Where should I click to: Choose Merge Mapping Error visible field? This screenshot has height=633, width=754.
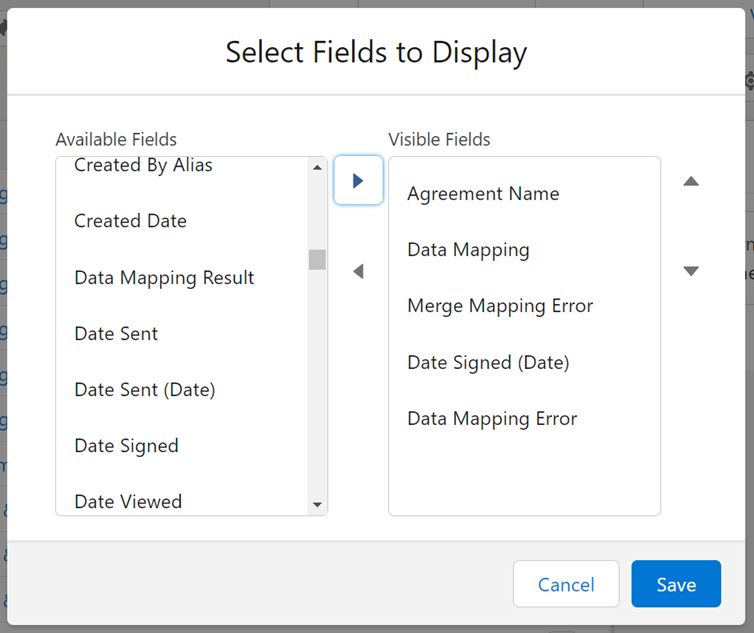pyautogui.click(x=500, y=306)
